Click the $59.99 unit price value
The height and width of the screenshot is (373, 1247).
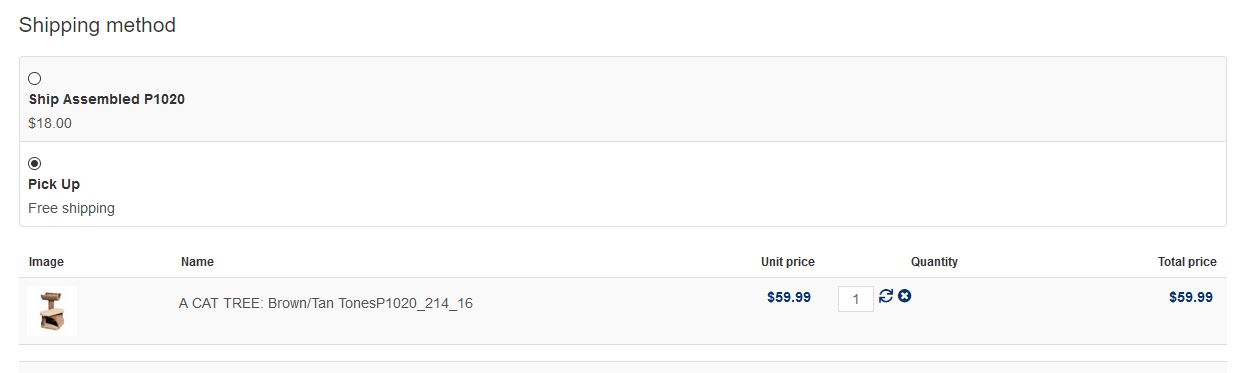(789, 297)
